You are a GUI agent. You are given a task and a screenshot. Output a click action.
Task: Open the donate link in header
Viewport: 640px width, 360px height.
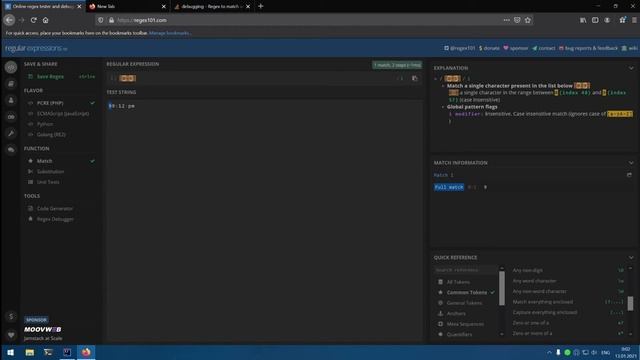[x=489, y=48]
